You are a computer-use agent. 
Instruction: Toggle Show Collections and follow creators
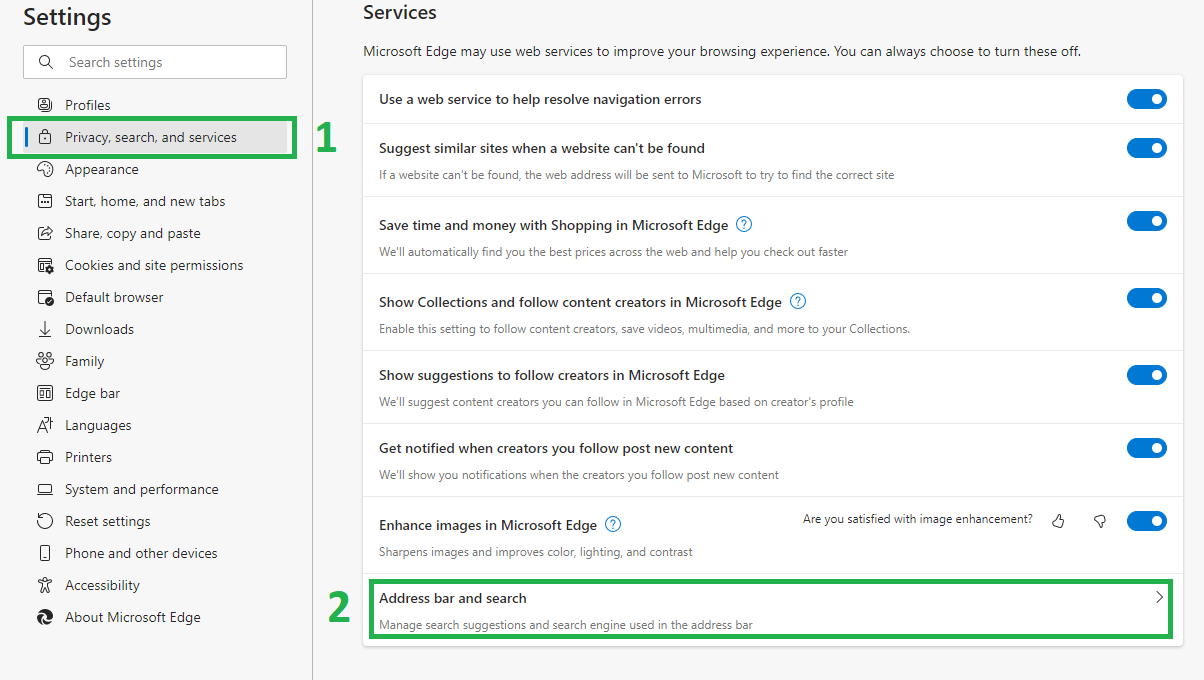1147,298
